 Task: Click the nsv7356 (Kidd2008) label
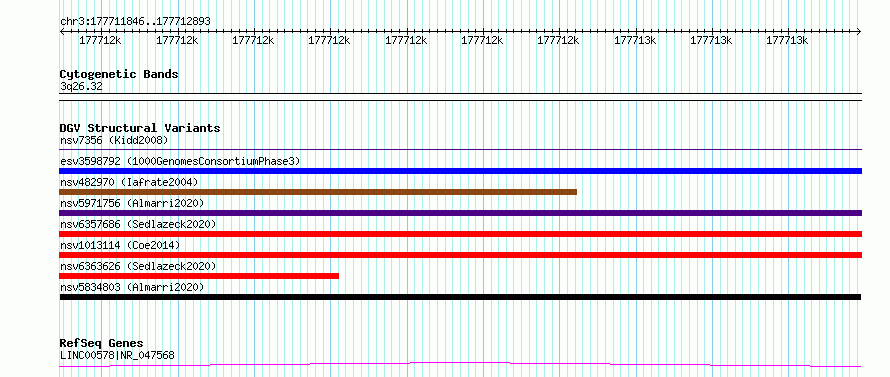pyautogui.click(x=114, y=140)
